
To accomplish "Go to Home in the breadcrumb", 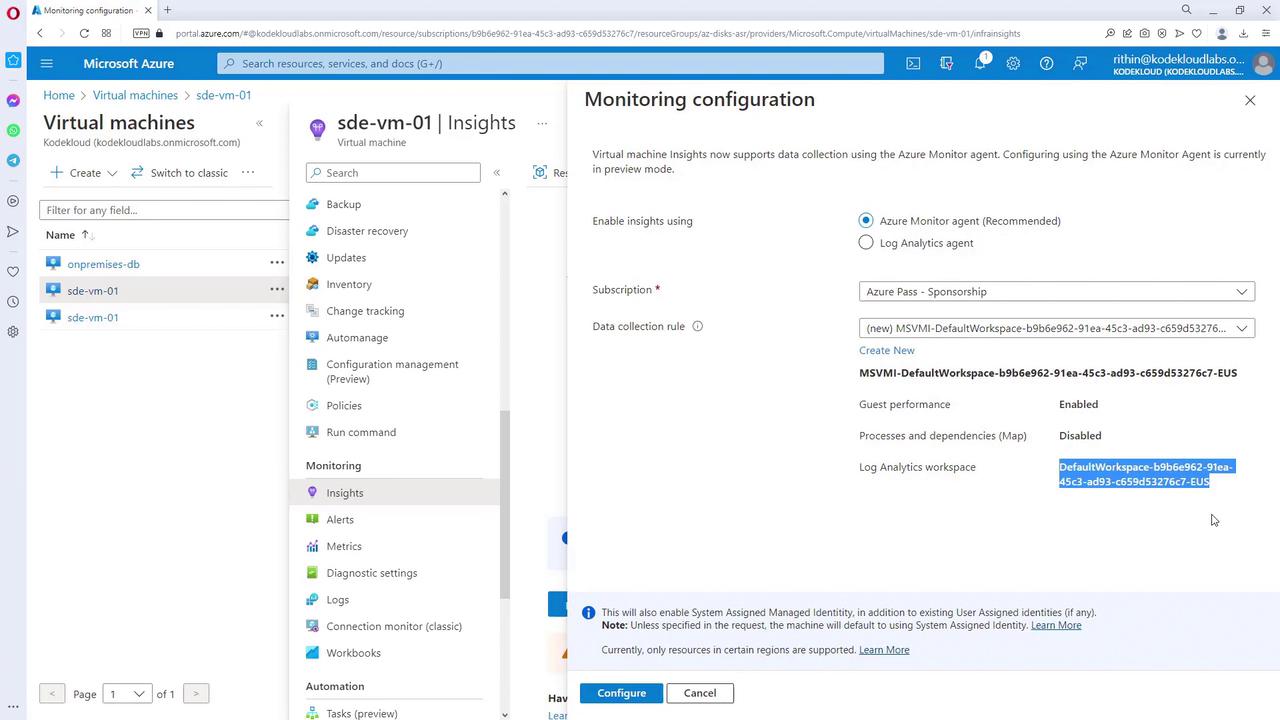I will click(59, 95).
